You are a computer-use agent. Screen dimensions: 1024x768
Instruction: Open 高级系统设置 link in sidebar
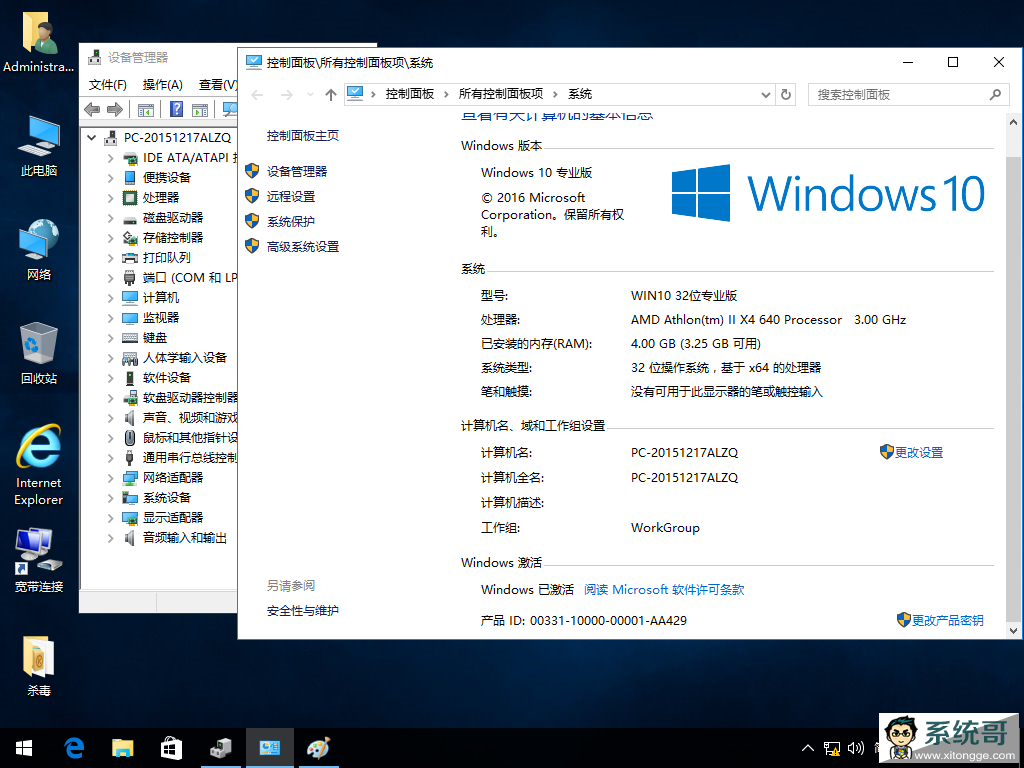303,246
